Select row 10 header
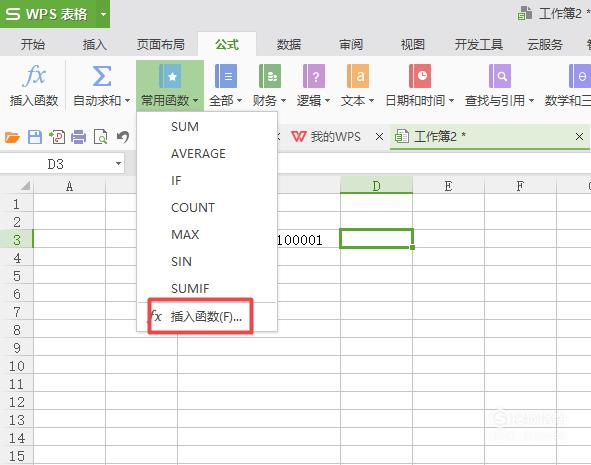The image size is (591, 465). coord(17,366)
